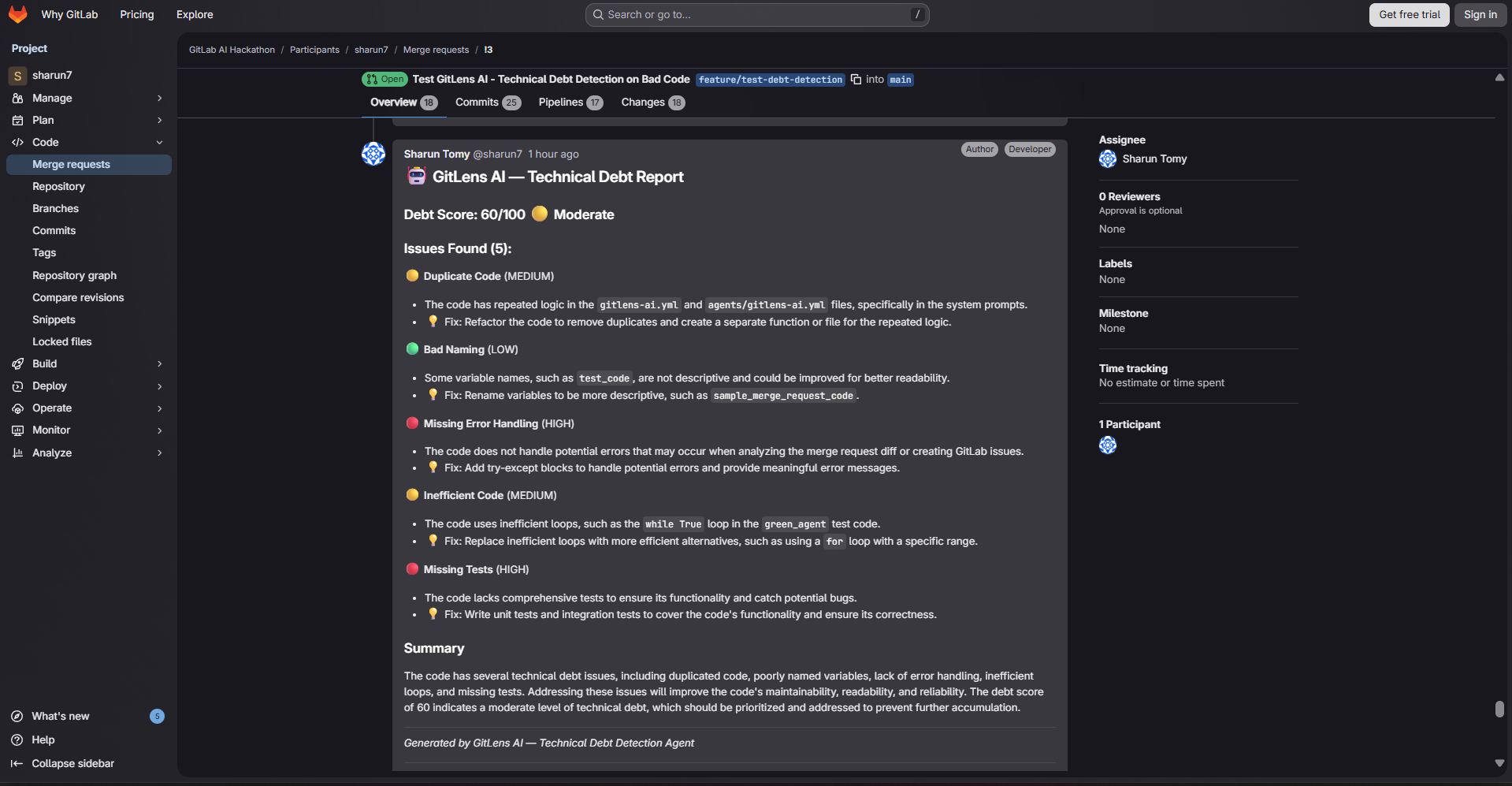Open the Participants breadcrumb
Viewport: 1512px width, 786px height.
pyautogui.click(x=314, y=50)
